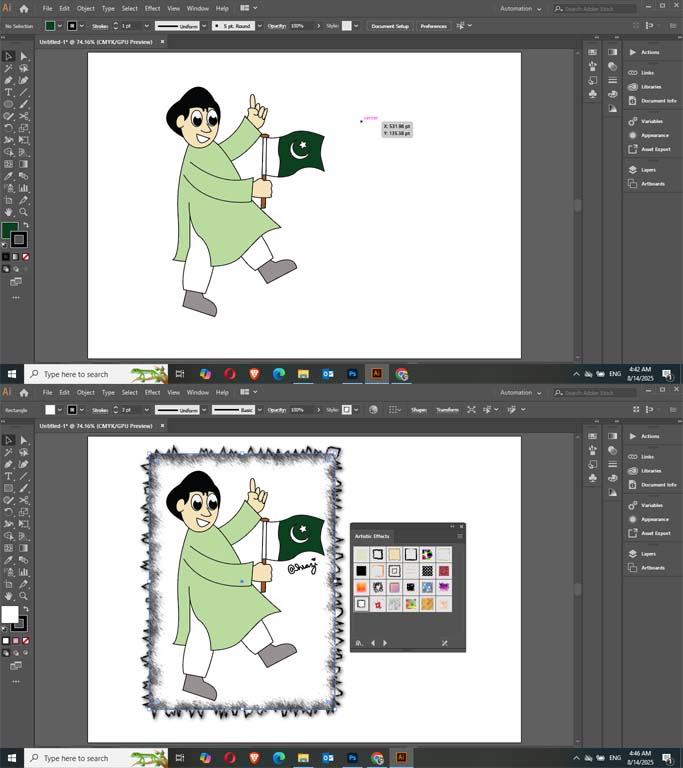
Task: Open the File menu in the 4:42 AM window
Action: (x=47, y=8)
